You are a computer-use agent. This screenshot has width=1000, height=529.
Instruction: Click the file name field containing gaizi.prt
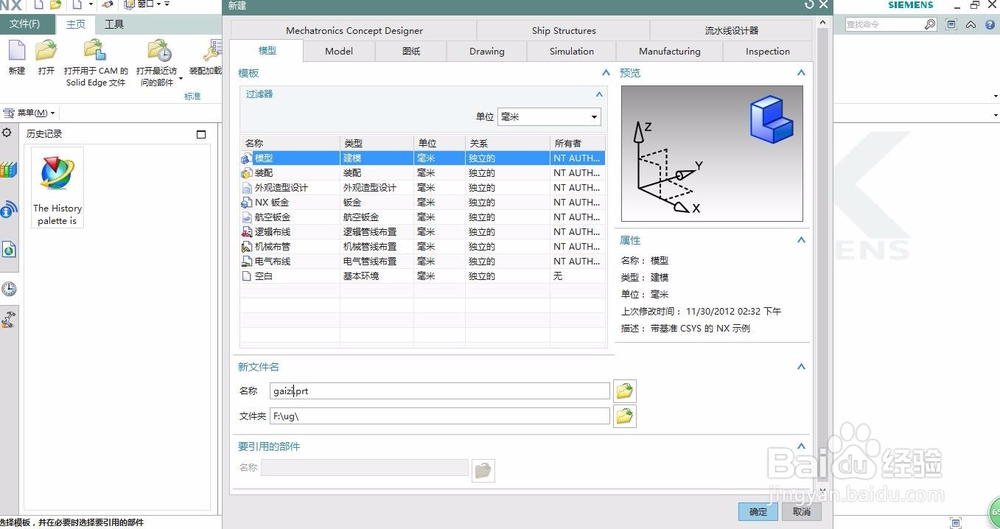coord(439,391)
